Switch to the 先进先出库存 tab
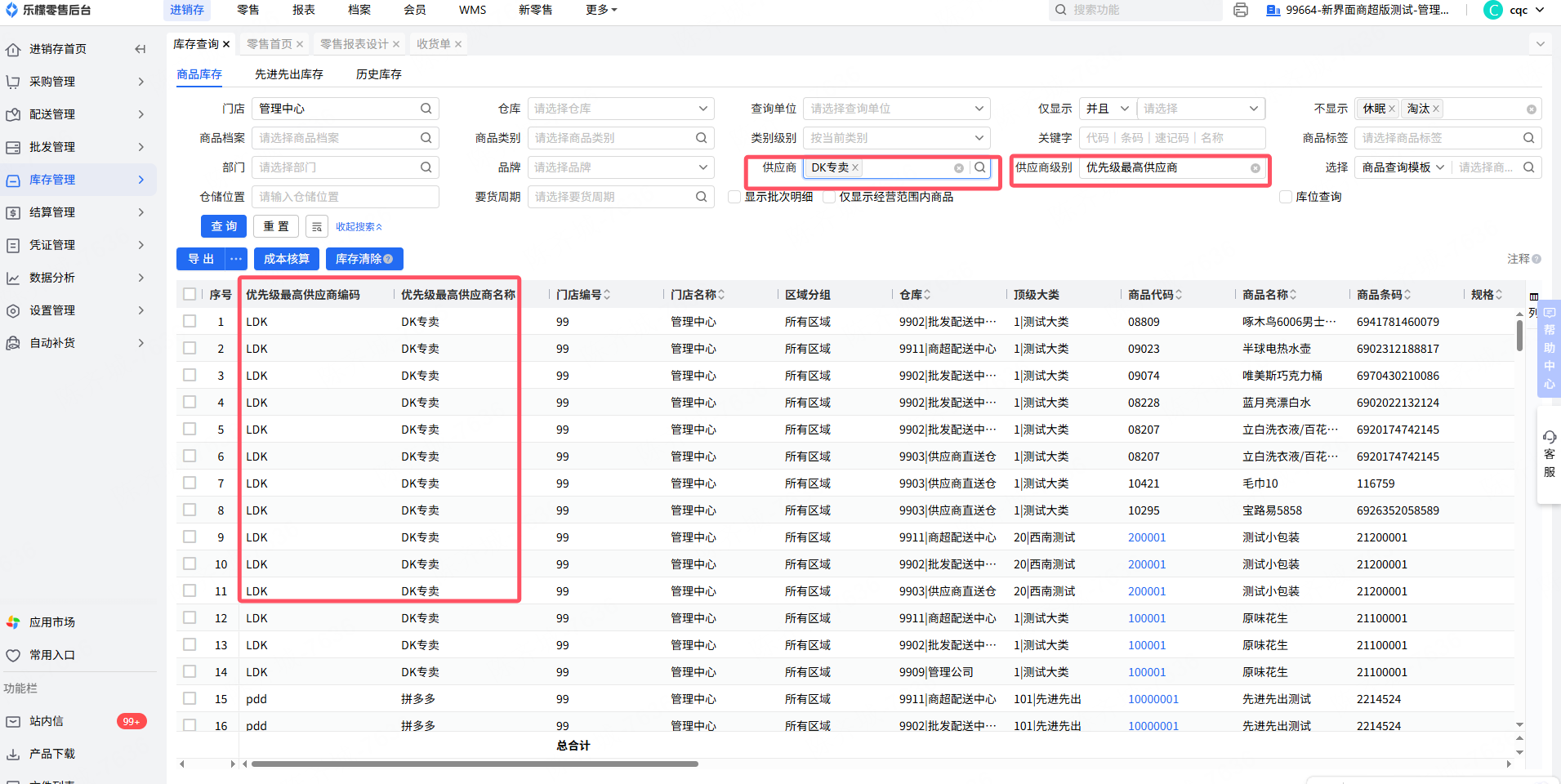 click(x=288, y=74)
